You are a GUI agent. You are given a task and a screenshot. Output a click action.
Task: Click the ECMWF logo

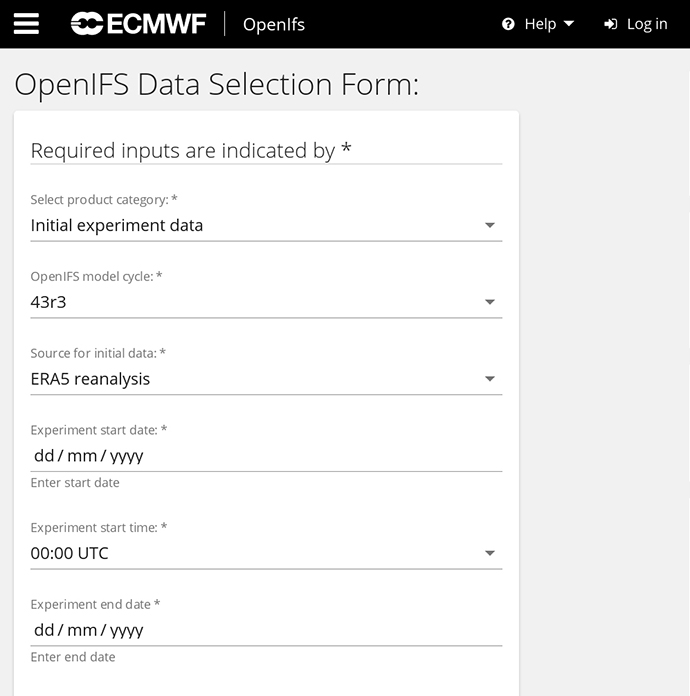[138, 24]
